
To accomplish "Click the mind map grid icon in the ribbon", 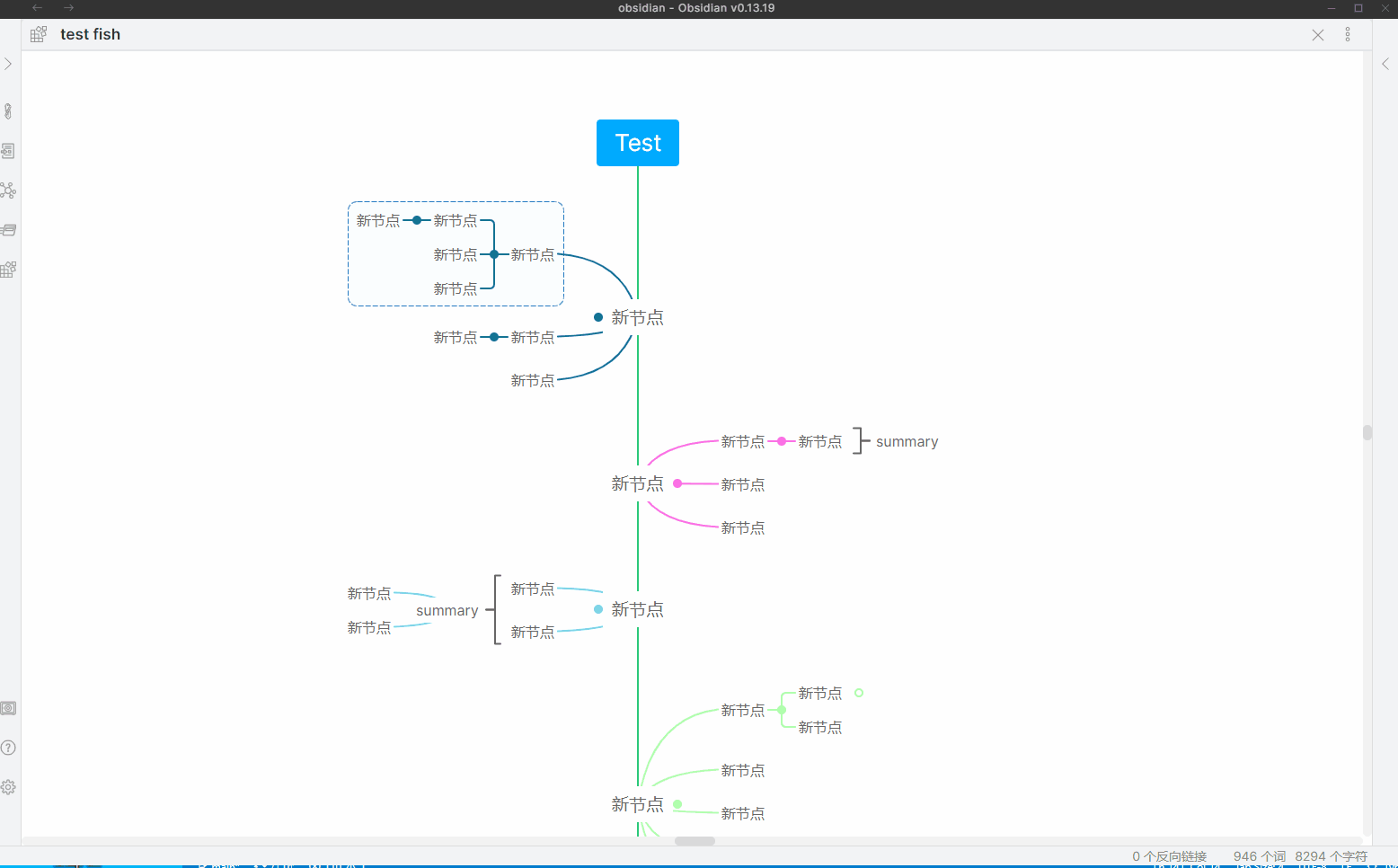I will (8, 270).
